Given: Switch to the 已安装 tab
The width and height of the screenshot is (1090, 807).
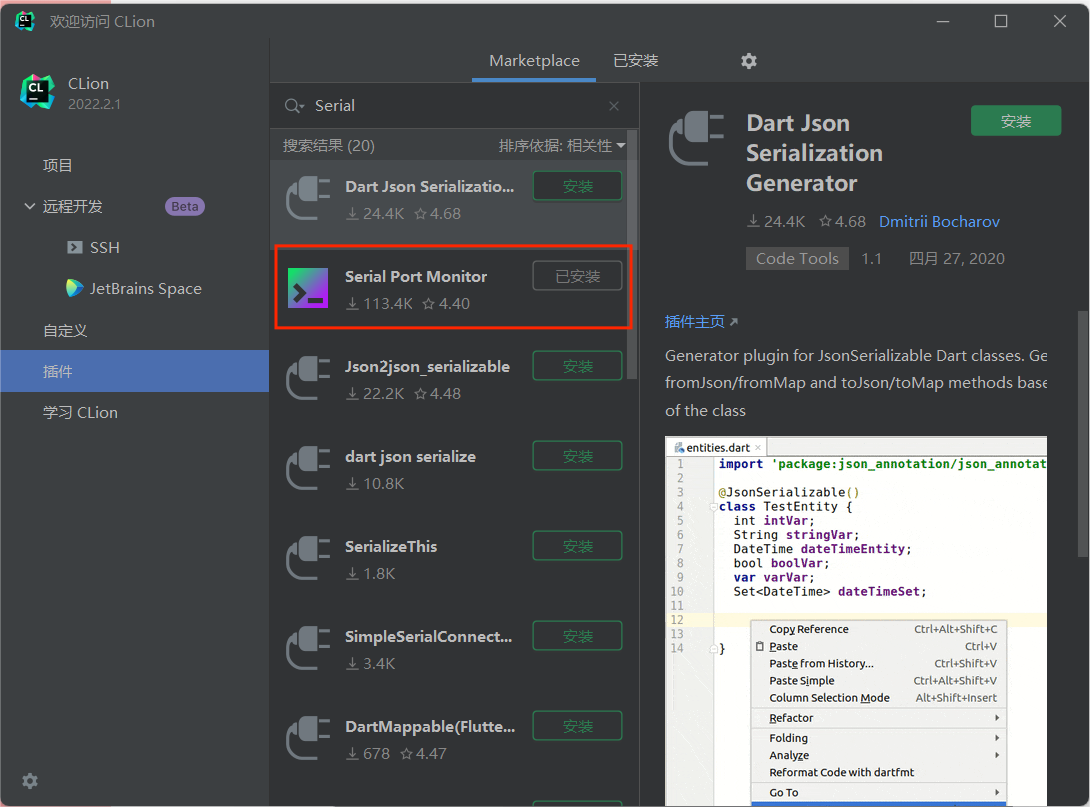Looking at the screenshot, I should 635,61.
